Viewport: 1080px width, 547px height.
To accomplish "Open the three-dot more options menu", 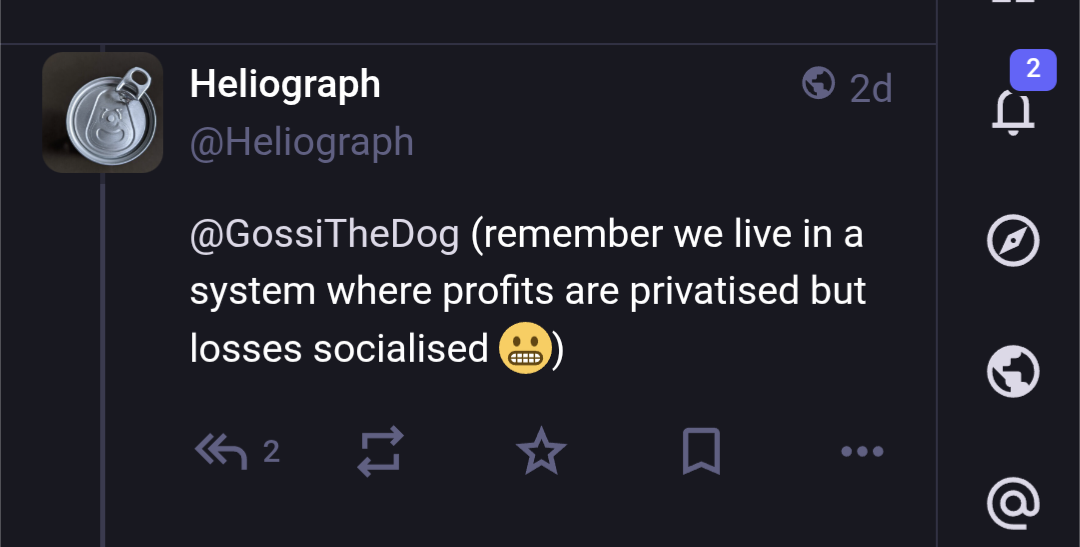I will tap(862, 452).
